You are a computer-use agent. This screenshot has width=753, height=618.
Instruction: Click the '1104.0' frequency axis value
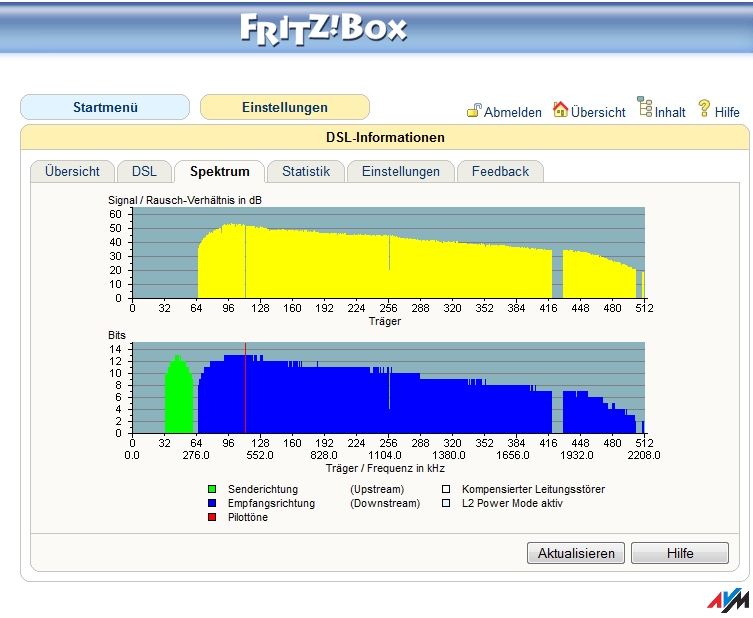tap(385, 455)
